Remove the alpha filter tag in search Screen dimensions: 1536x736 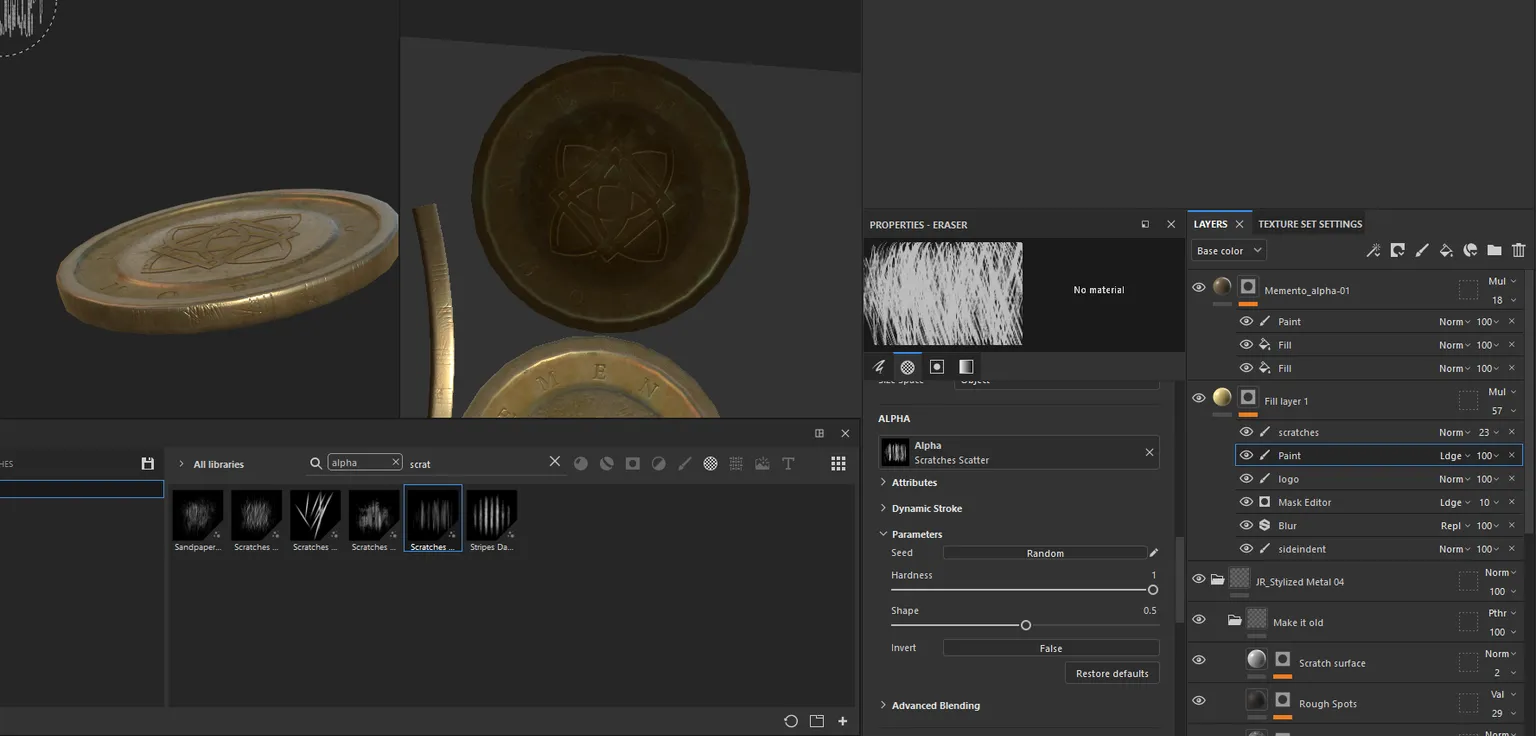point(395,463)
